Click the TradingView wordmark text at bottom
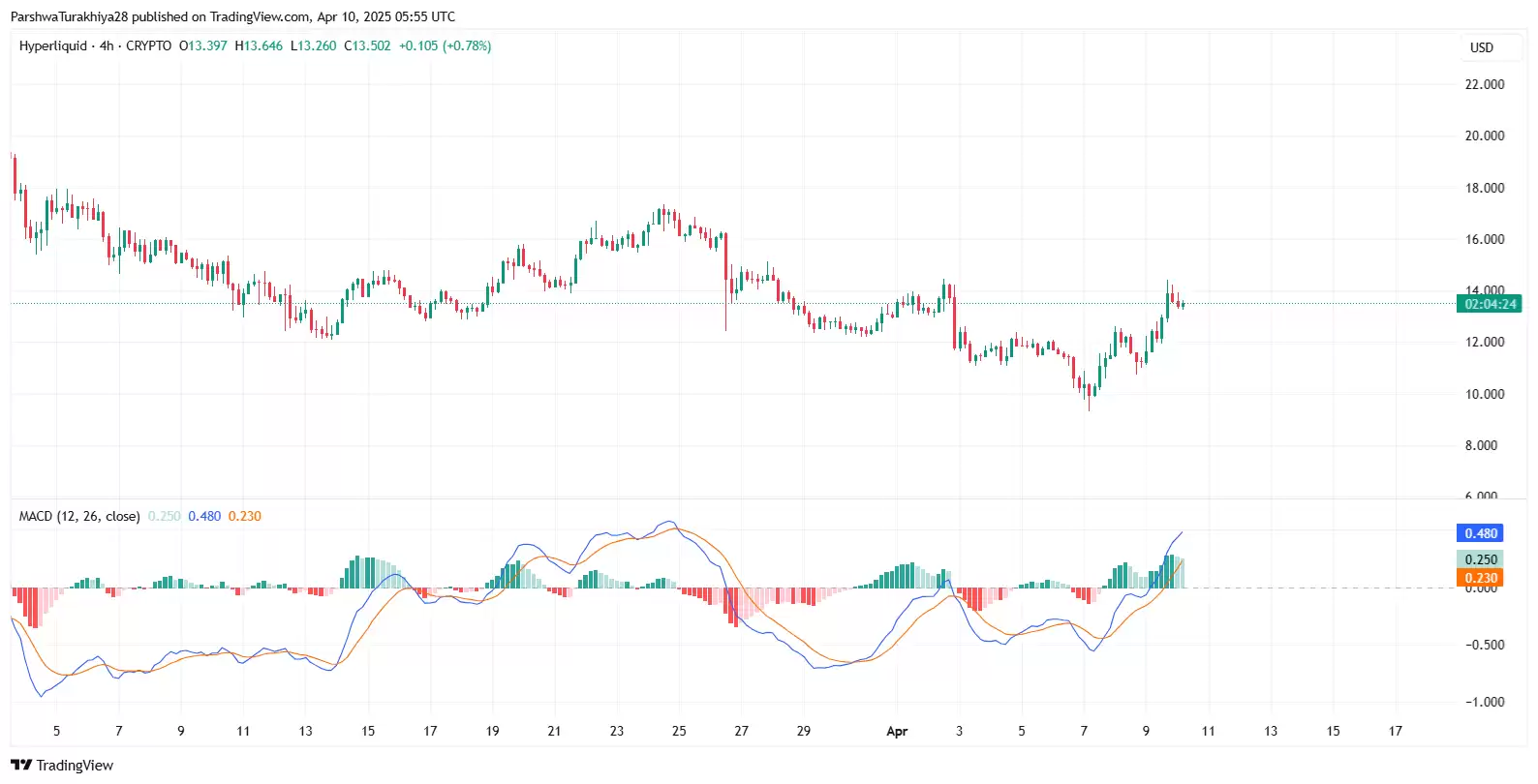 (75, 765)
